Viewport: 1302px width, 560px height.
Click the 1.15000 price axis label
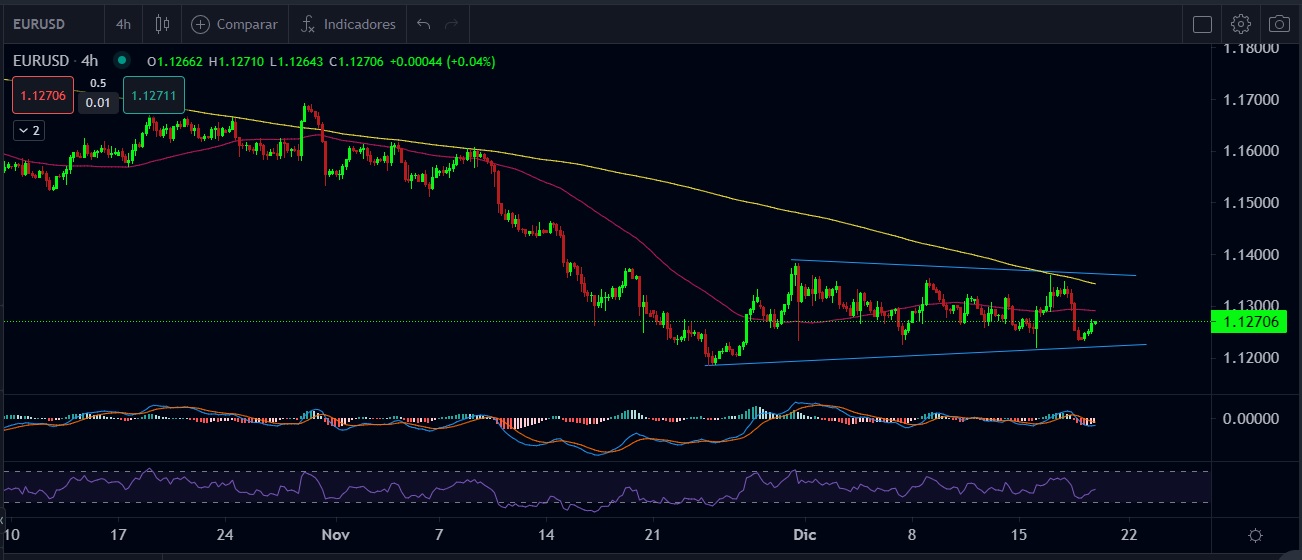point(1253,203)
